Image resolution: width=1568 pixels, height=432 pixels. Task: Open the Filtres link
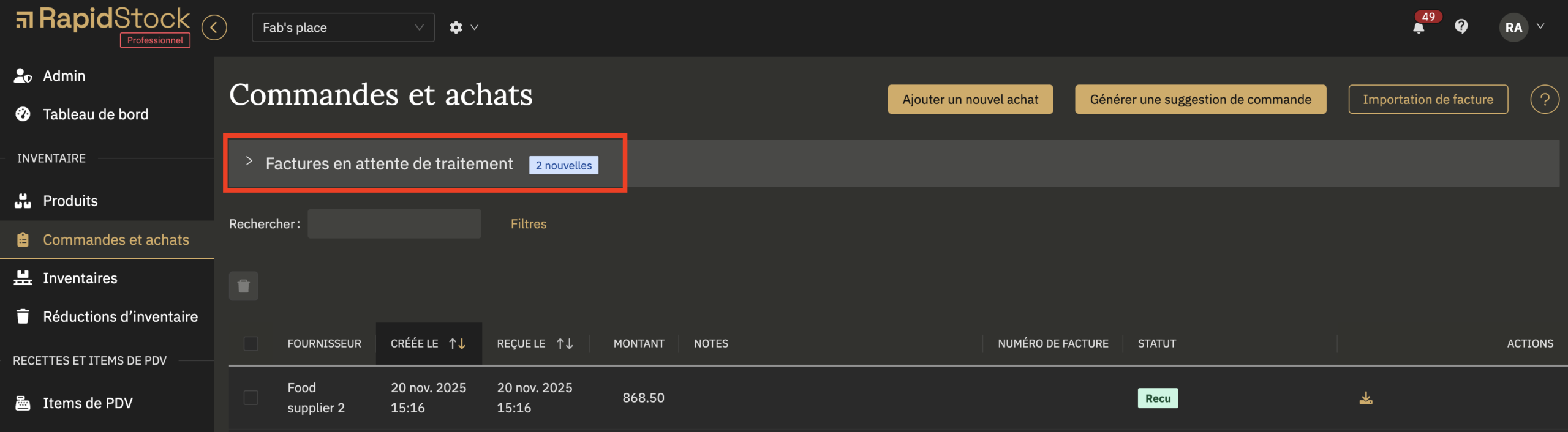(529, 224)
